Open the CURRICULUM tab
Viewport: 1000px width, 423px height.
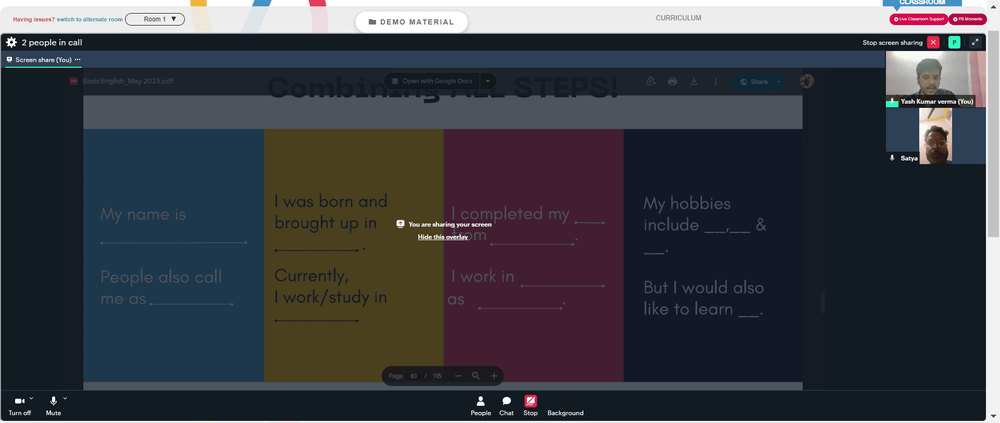679,18
